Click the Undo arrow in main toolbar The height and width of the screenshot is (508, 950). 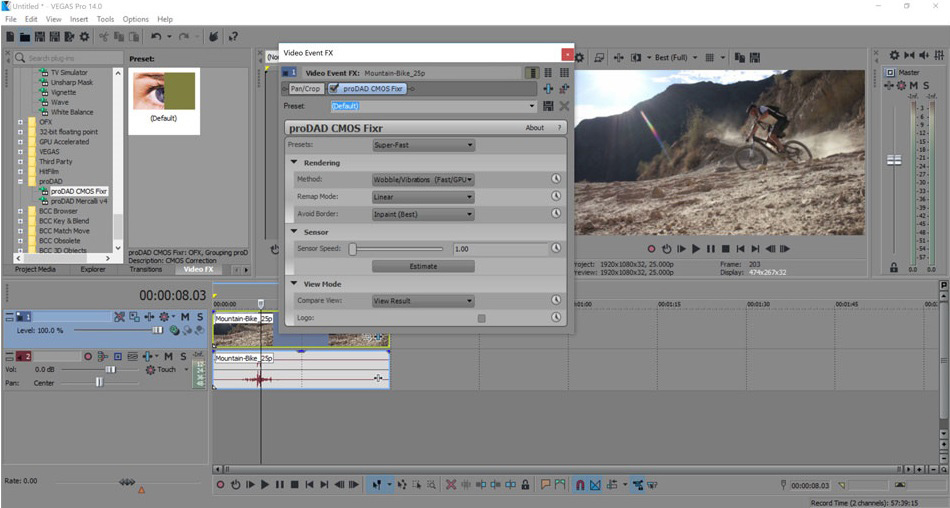pyautogui.click(x=156, y=37)
